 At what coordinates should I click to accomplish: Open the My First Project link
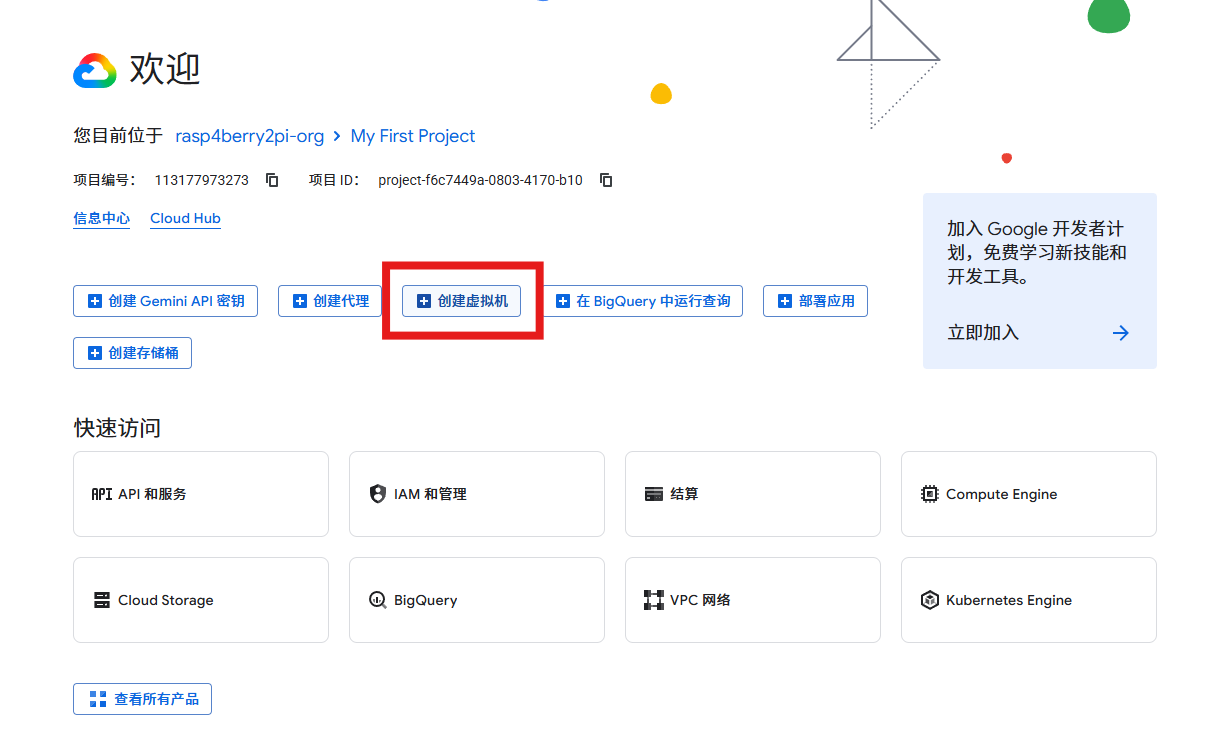[x=413, y=136]
